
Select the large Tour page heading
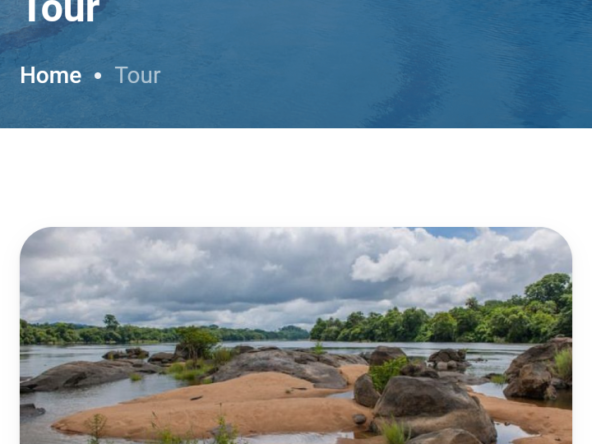(63, 11)
